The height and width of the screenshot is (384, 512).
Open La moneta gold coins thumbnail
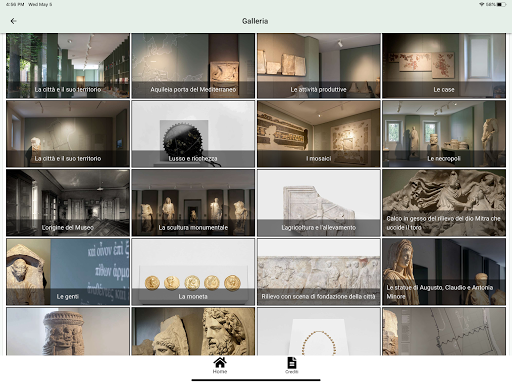coord(193,272)
